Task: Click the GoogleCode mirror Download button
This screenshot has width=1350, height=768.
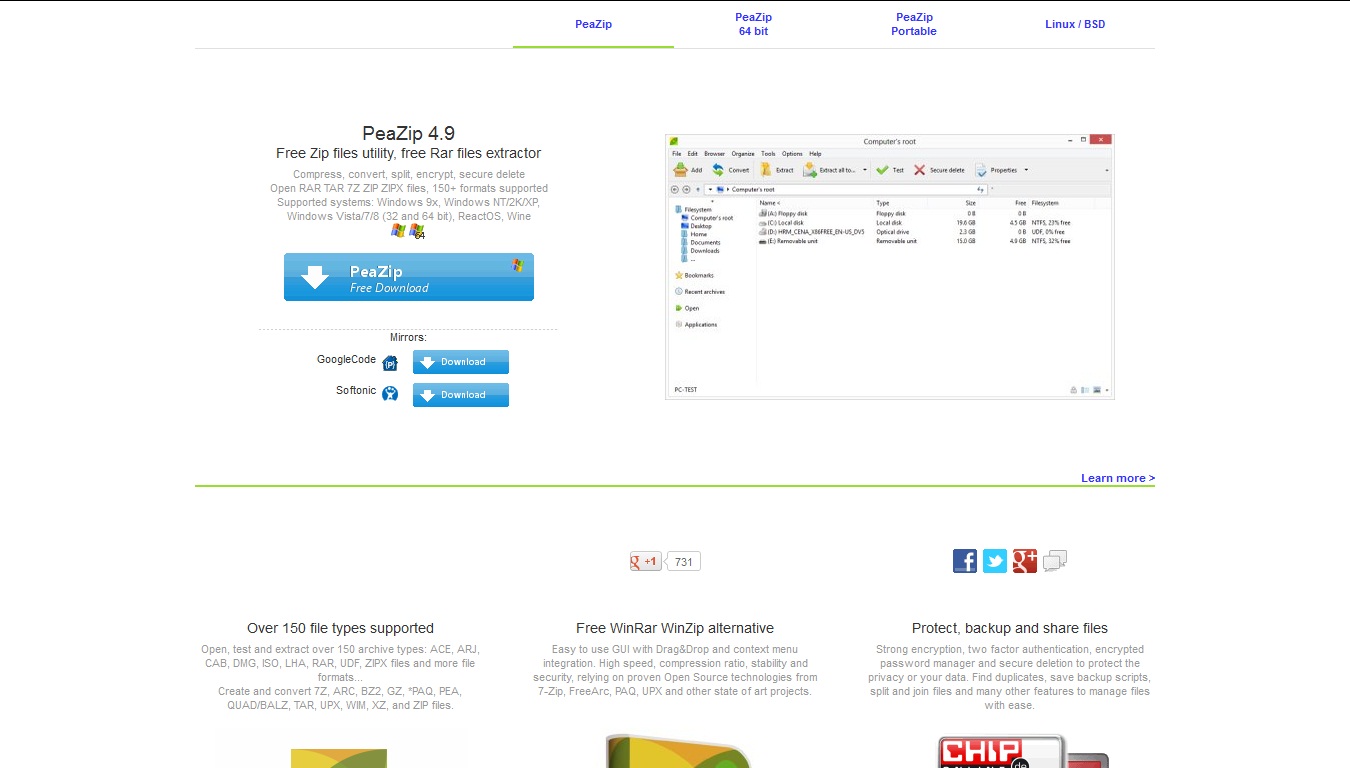Action: tap(460, 362)
